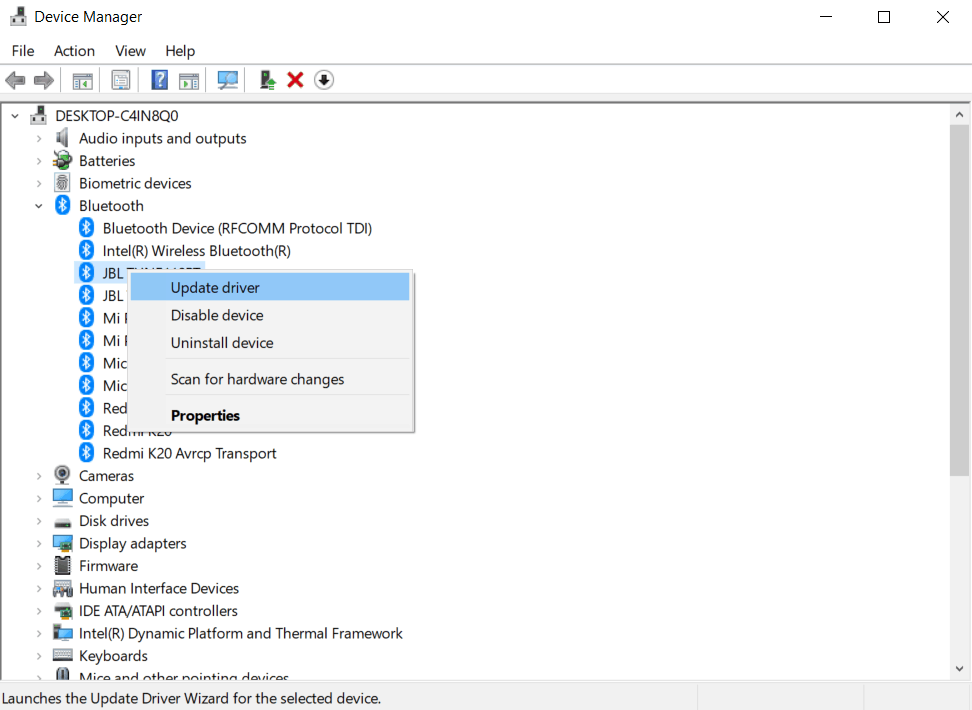Click the Firmware chip icon
972x710 pixels.
[63, 566]
